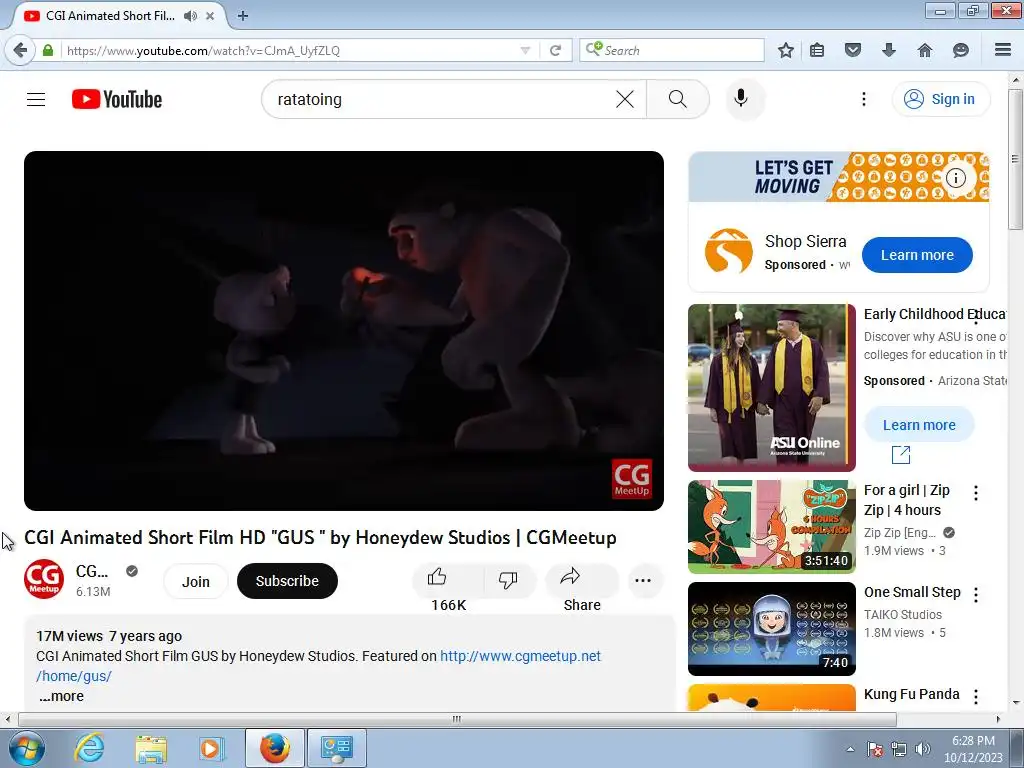Show bookmarks list in Firefox toolbar
1024x768 pixels.
[x=817, y=50]
